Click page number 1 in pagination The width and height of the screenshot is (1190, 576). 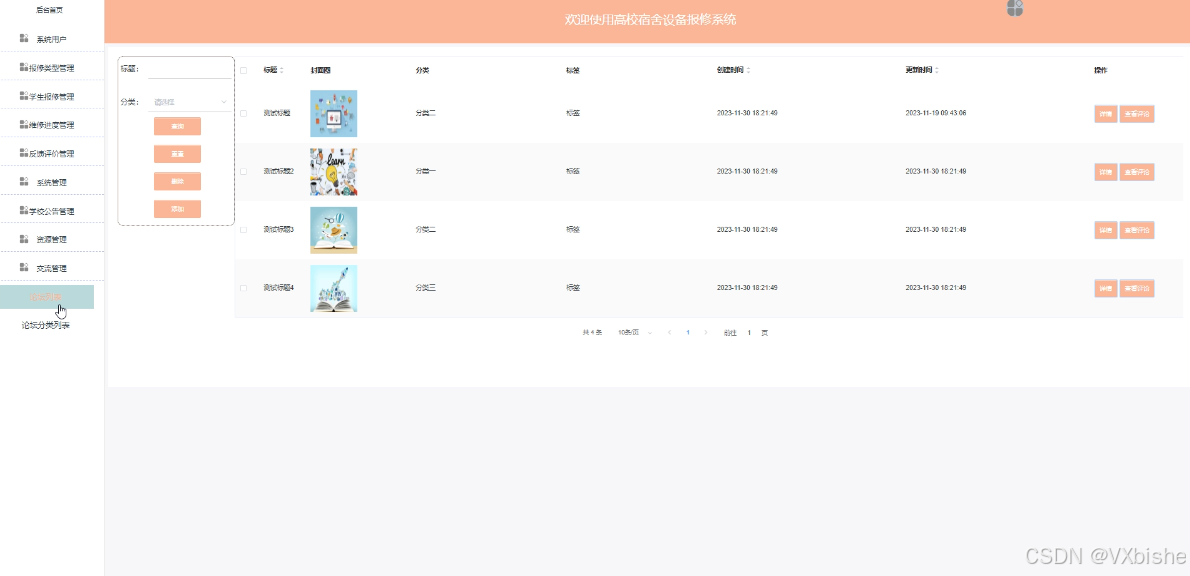coord(687,332)
